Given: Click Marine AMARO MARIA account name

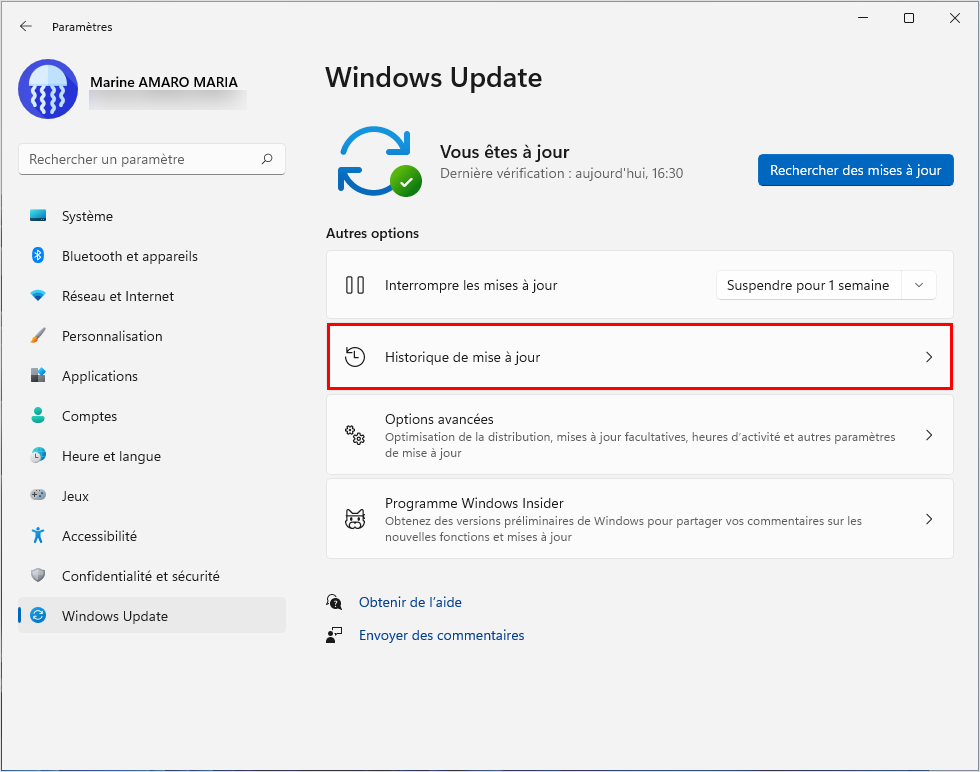Looking at the screenshot, I should [164, 82].
